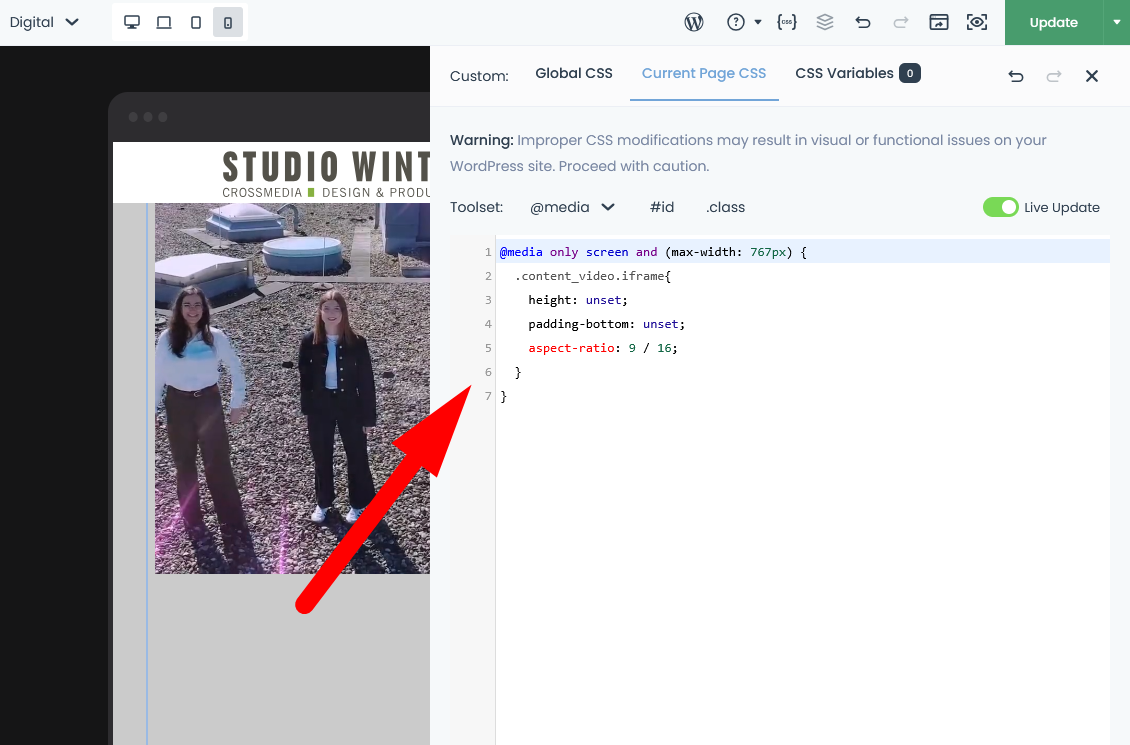Click the custom CSS braces icon

click(x=787, y=22)
